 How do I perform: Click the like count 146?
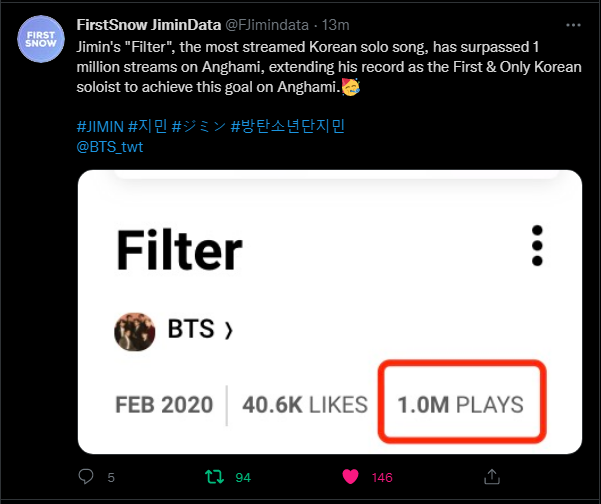(382, 478)
